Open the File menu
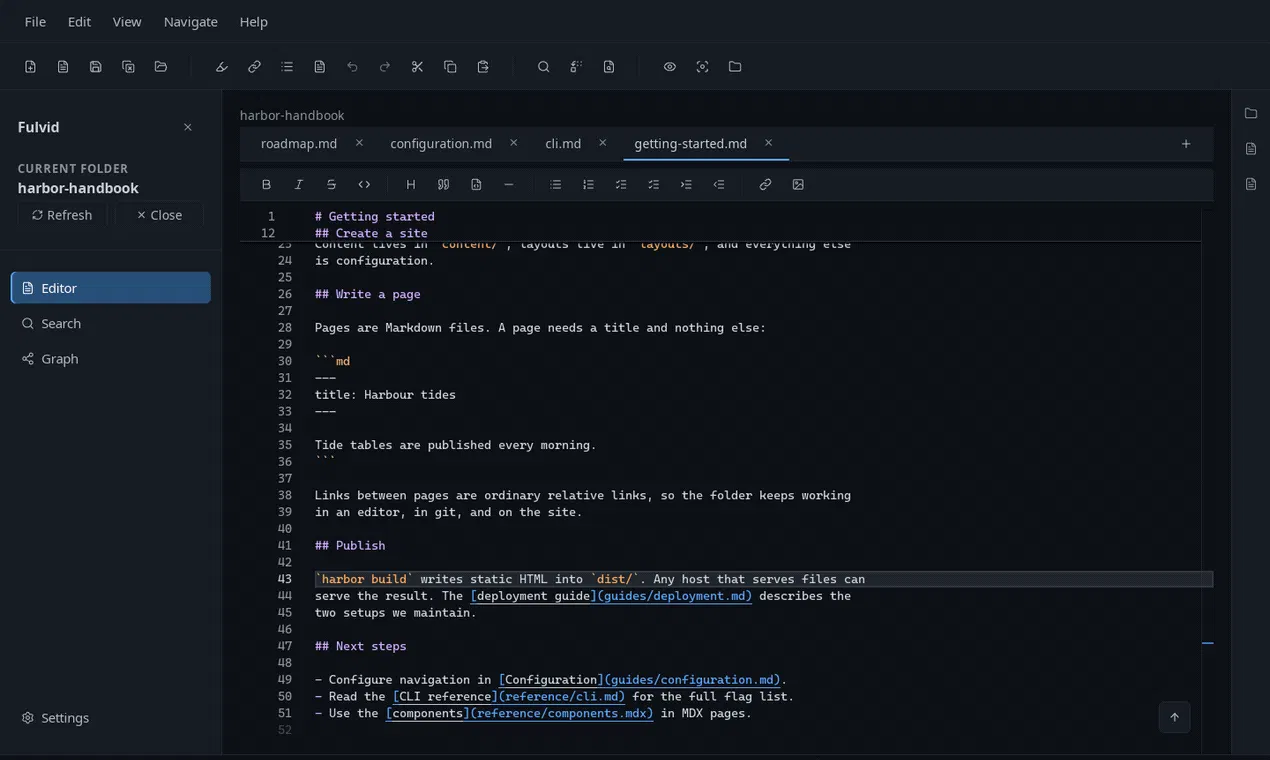This screenshot has width=1270, height=760. (35, 22)
